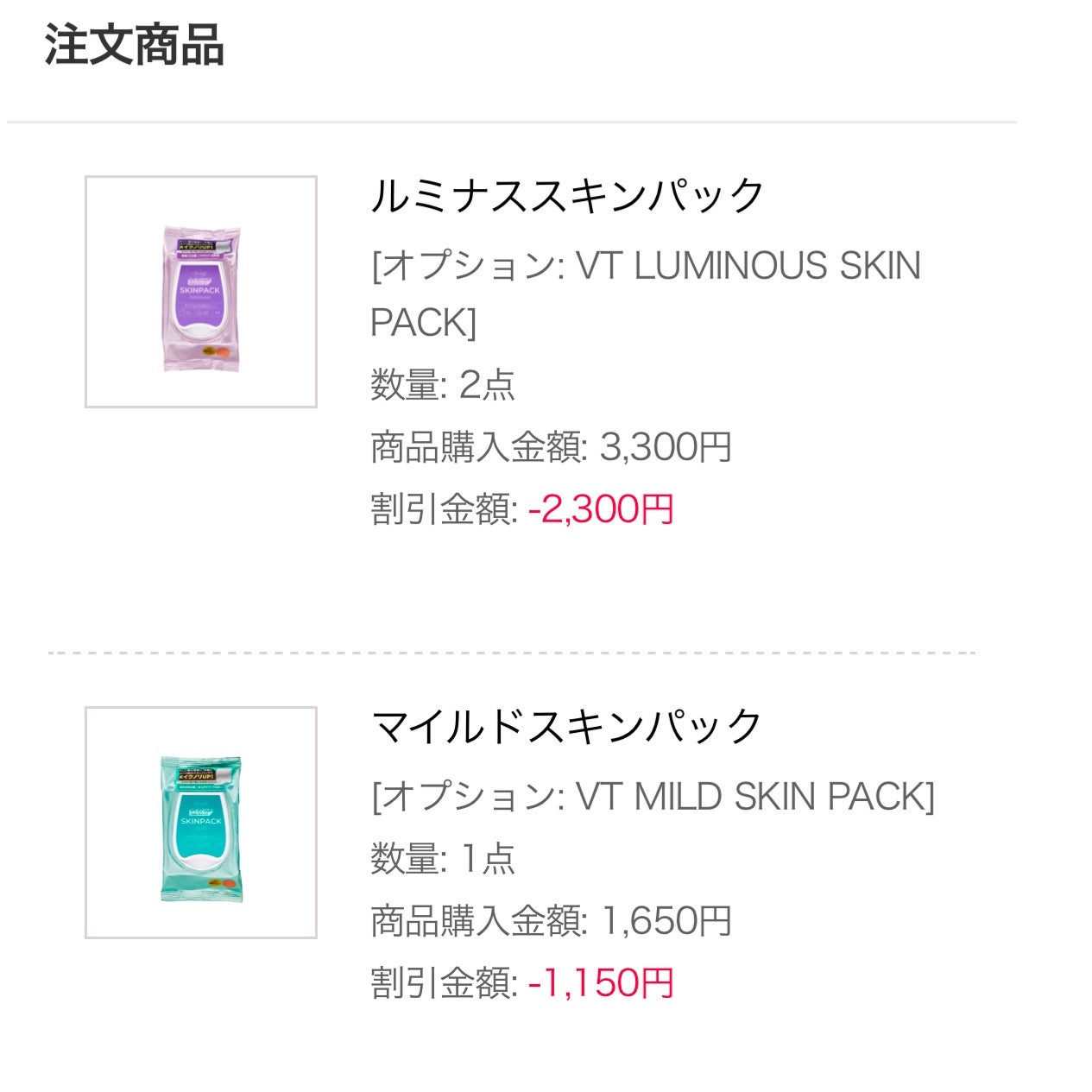The height and width of the screenshot is (1092, 1092).
Task: Click the white lid on the purple package
Action: 200,330
